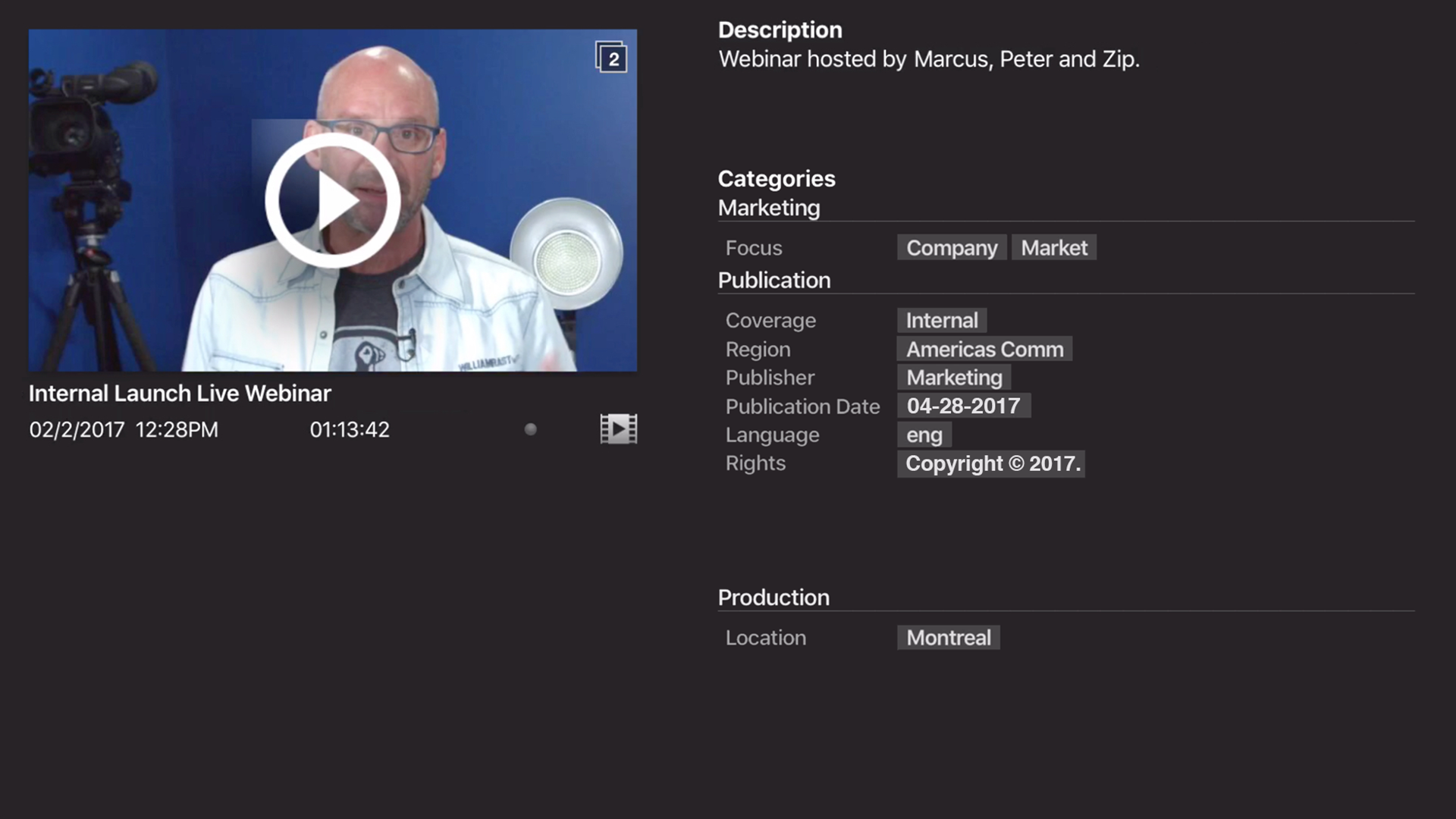Click the gray status dot indicator
1456x819 pixels.
coord(531,429)
